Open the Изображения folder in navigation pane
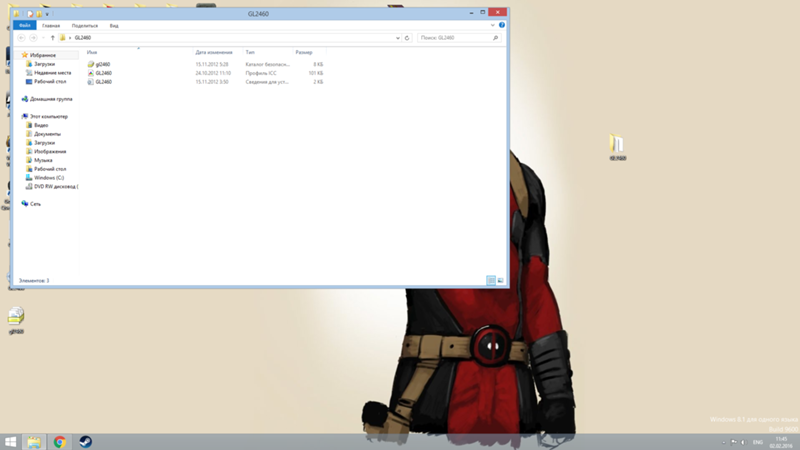 [50, 152]
